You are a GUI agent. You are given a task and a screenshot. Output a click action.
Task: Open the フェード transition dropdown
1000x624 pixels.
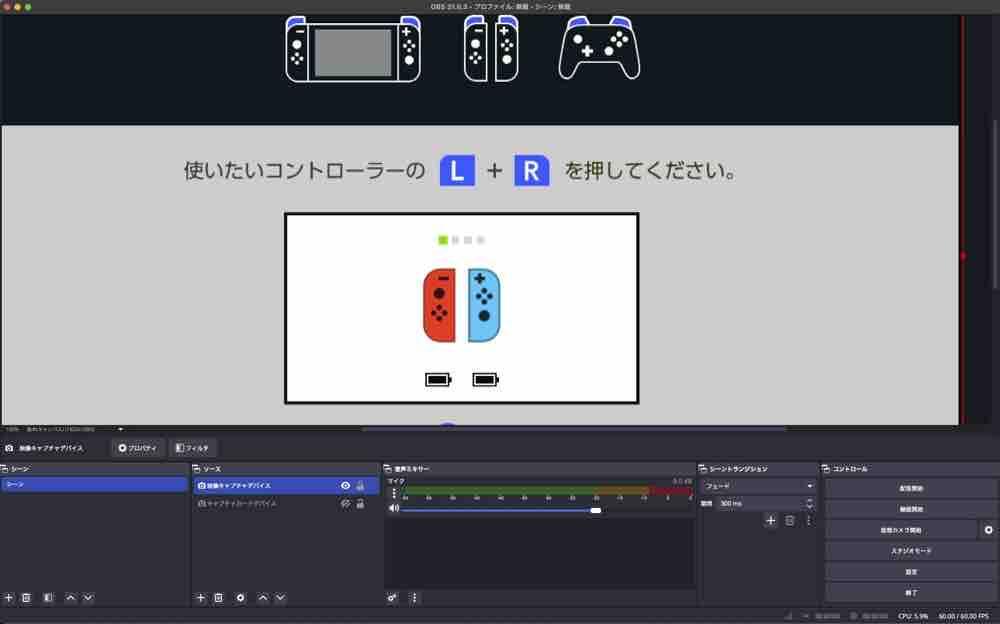758,486
